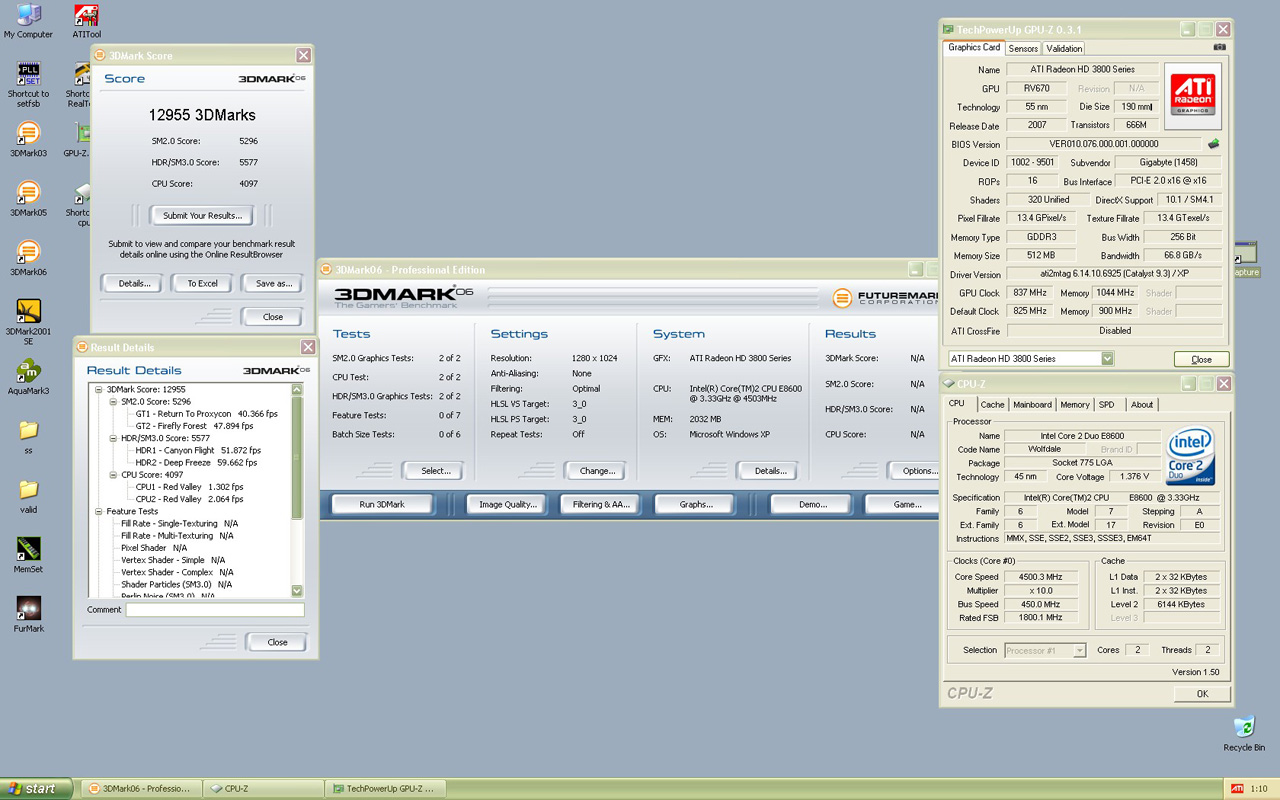Switch to TechPowerUp GPU-Z taskbar button
This screenshot has height=800, width=1280.
click(385, 788)
